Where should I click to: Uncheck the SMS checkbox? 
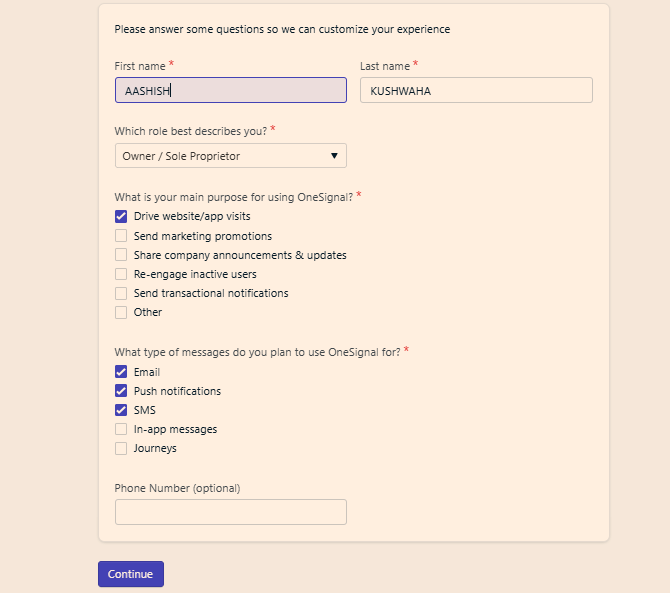coord(121,410)
